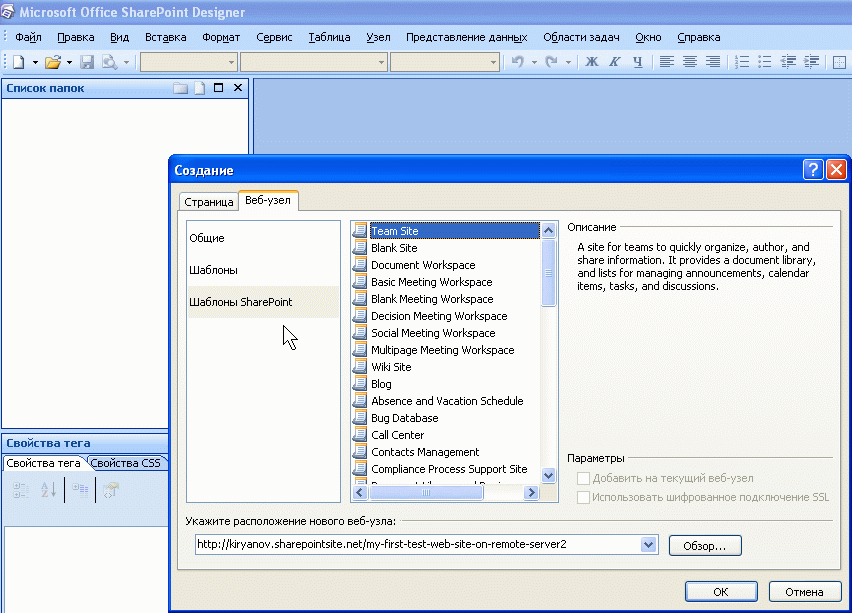Open the font dropdown in toolbar
The width and height of the screenshot is (852, 613).
pos(381,62)
